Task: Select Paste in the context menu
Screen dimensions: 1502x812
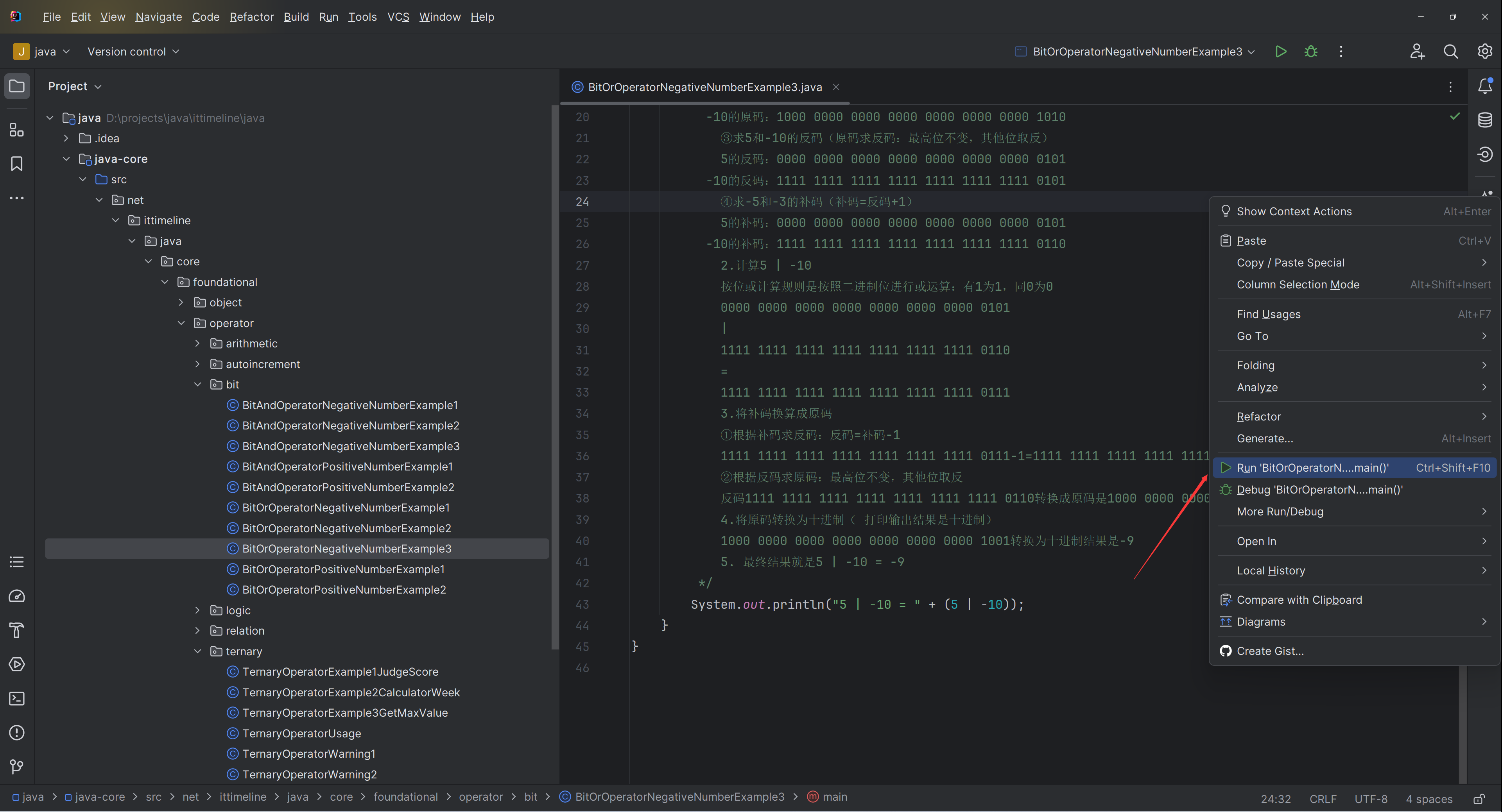Action: click(1355, 241)
